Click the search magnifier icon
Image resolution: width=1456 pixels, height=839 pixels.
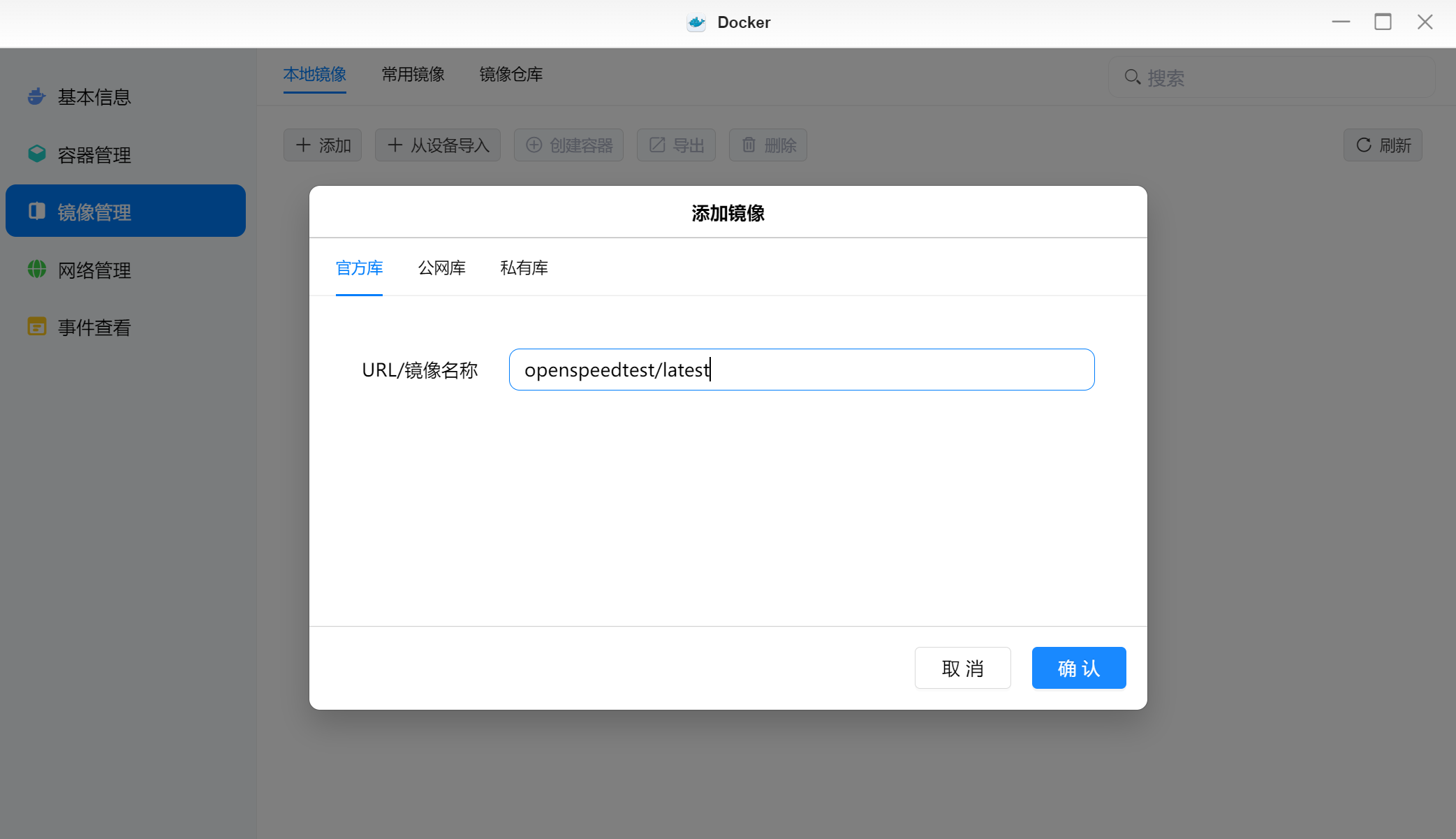(x=1132, y=77)
